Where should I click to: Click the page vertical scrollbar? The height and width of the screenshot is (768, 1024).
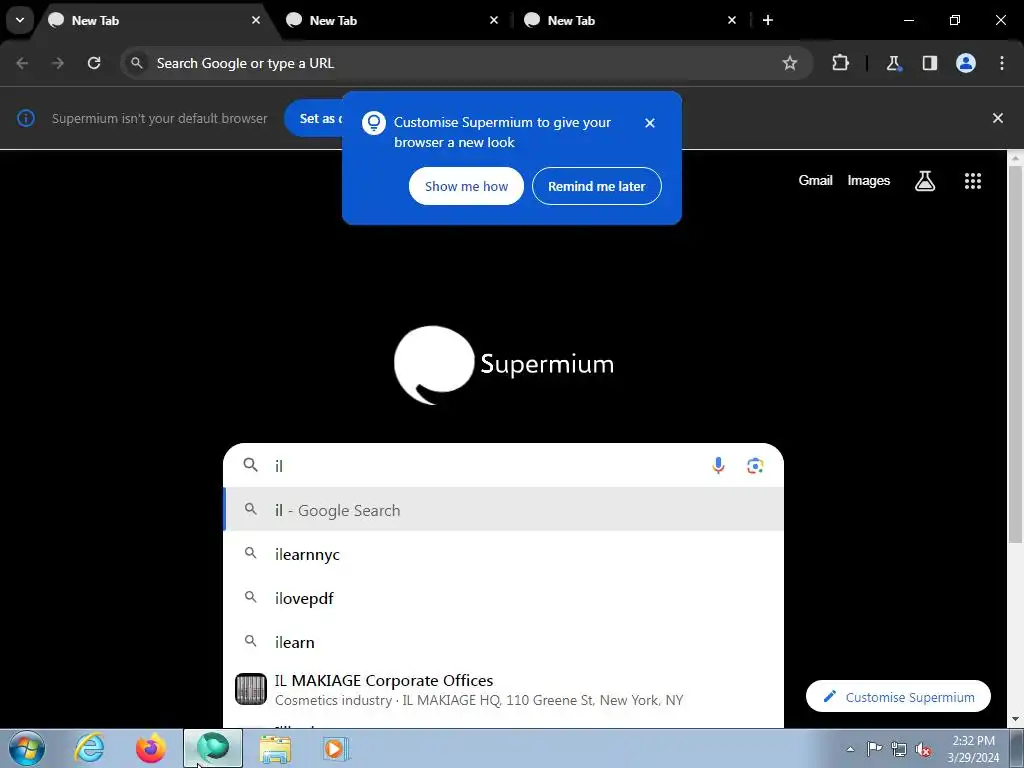1015,353
